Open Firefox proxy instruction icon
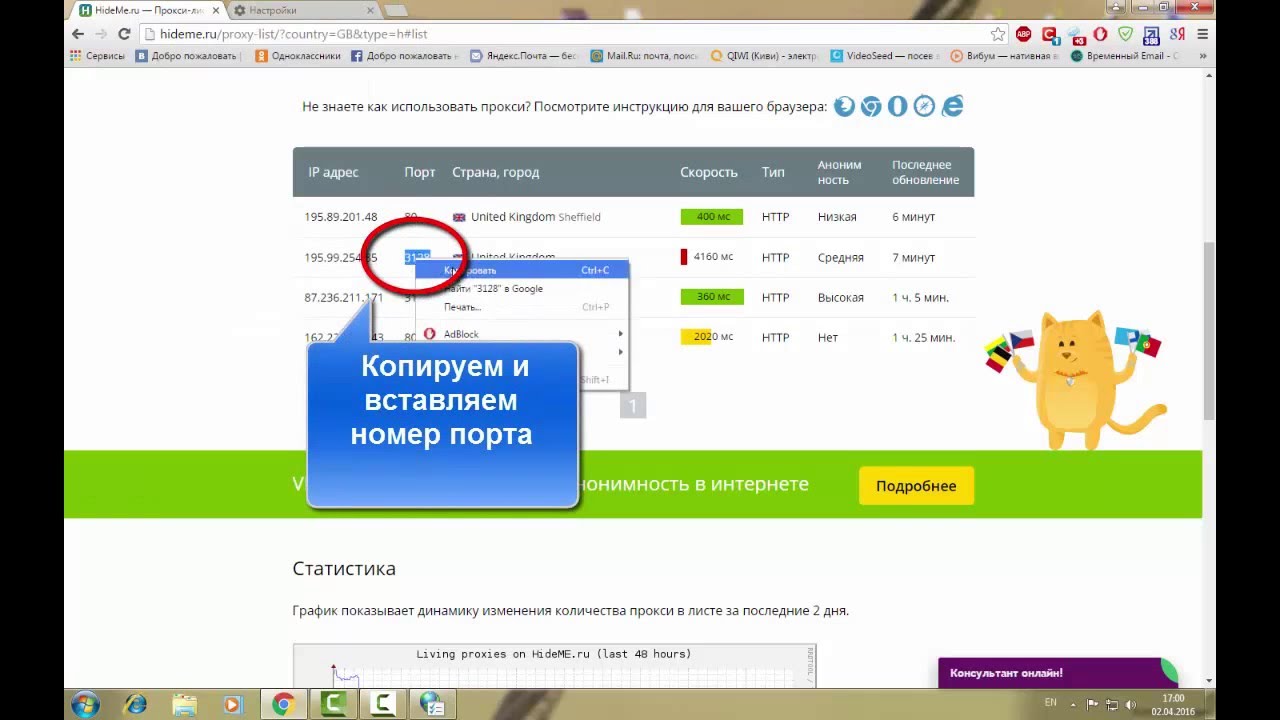The height and width of the screenshot is (720, 1280). (845, 106)
